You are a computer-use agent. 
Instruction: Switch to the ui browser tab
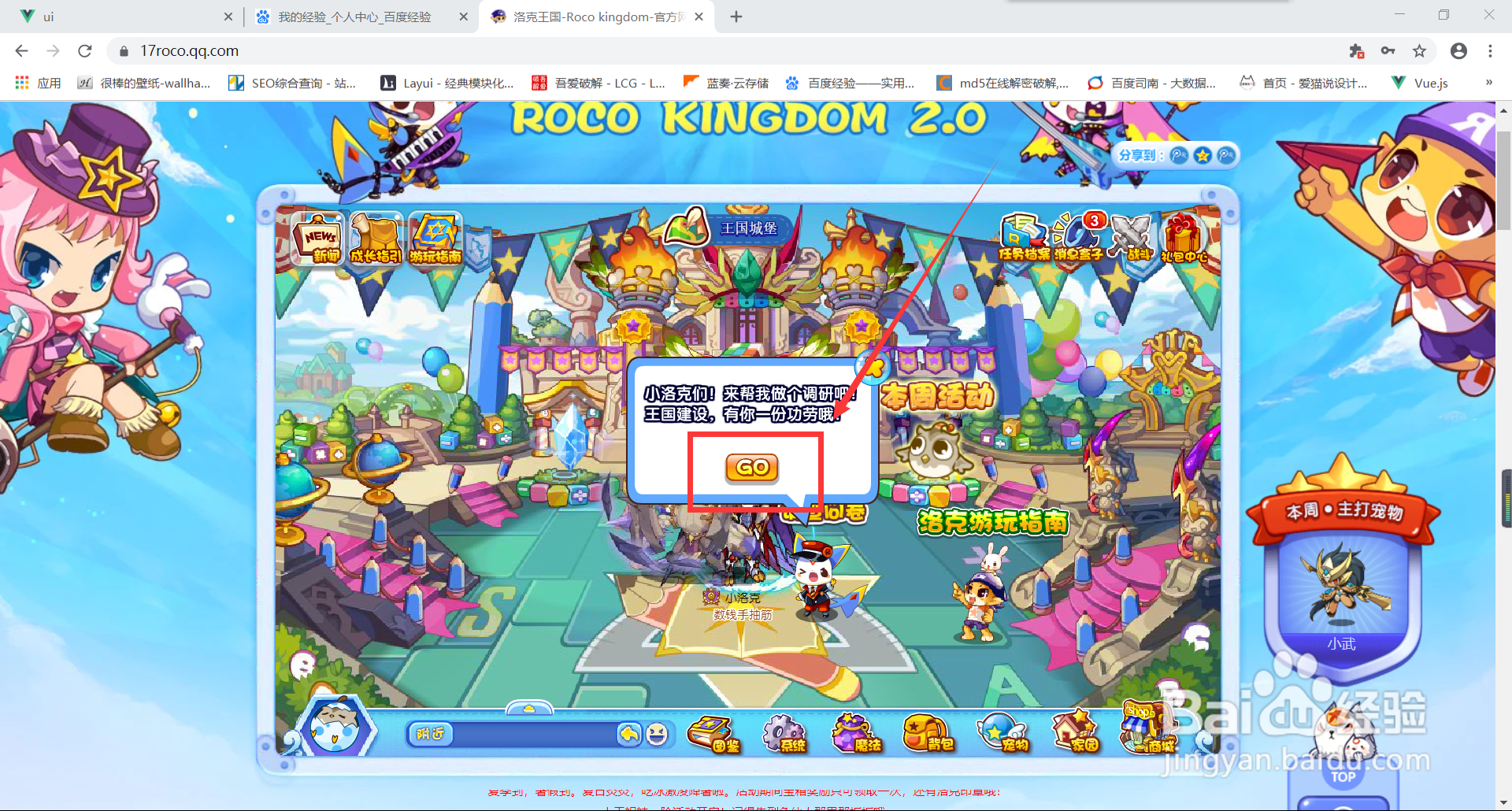coord(126,17)
